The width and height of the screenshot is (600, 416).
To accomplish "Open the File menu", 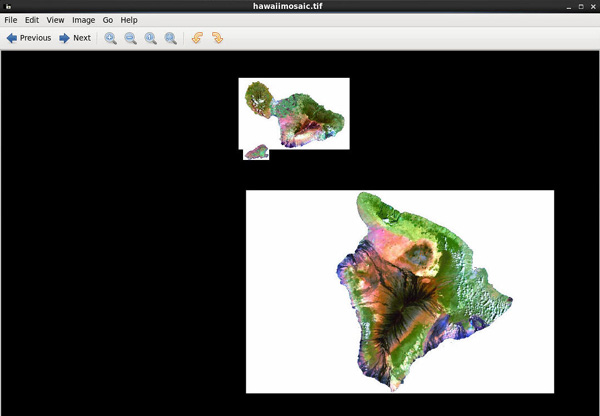I will click(11, 20).
